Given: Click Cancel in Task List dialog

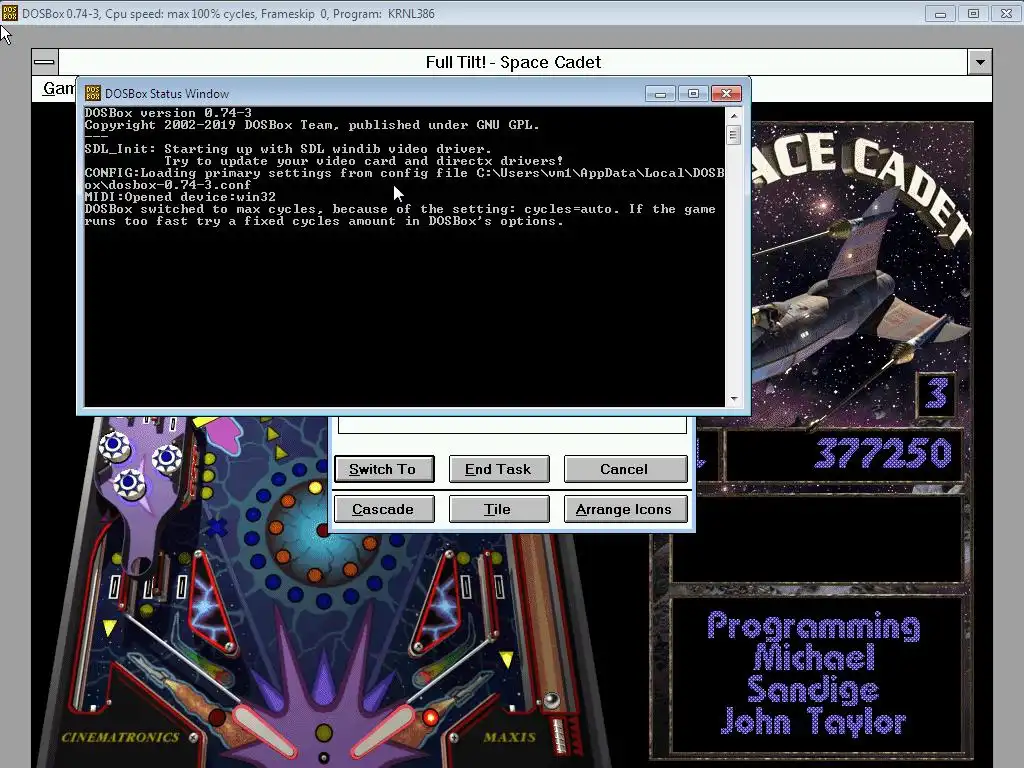Looking at the screenshot, I should click(625, 469).
